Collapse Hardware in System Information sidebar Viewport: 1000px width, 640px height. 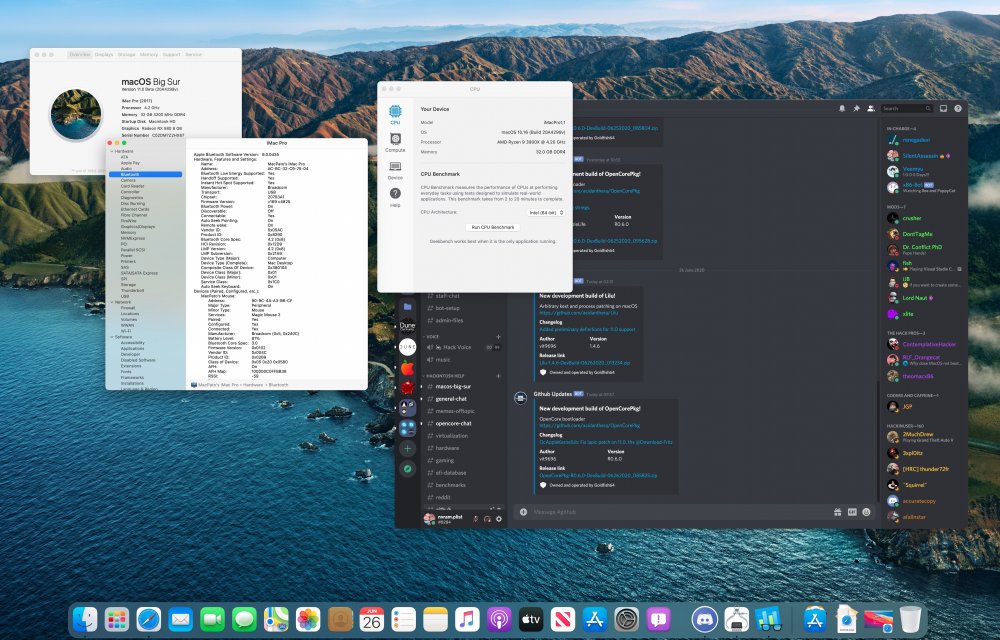112,152
